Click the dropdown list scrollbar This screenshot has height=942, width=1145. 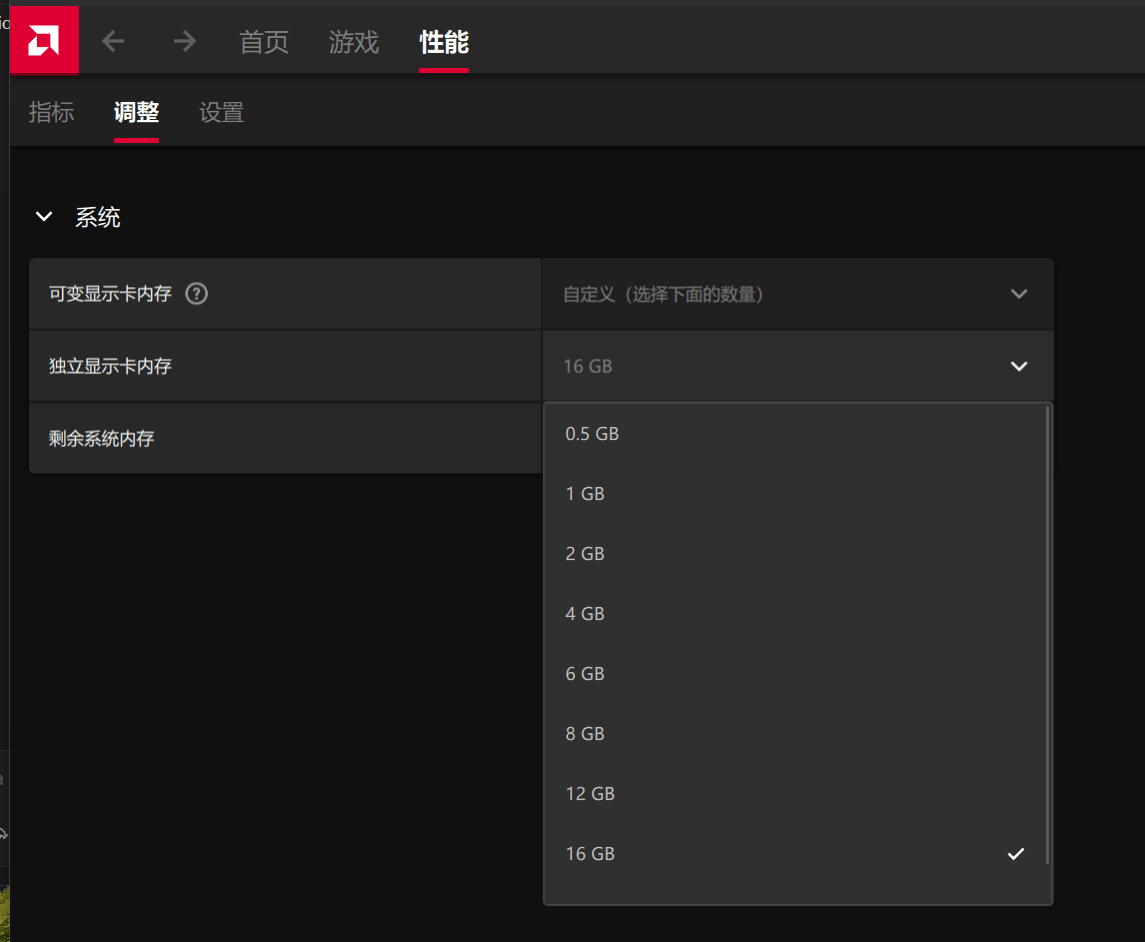tap(1048, 634)
